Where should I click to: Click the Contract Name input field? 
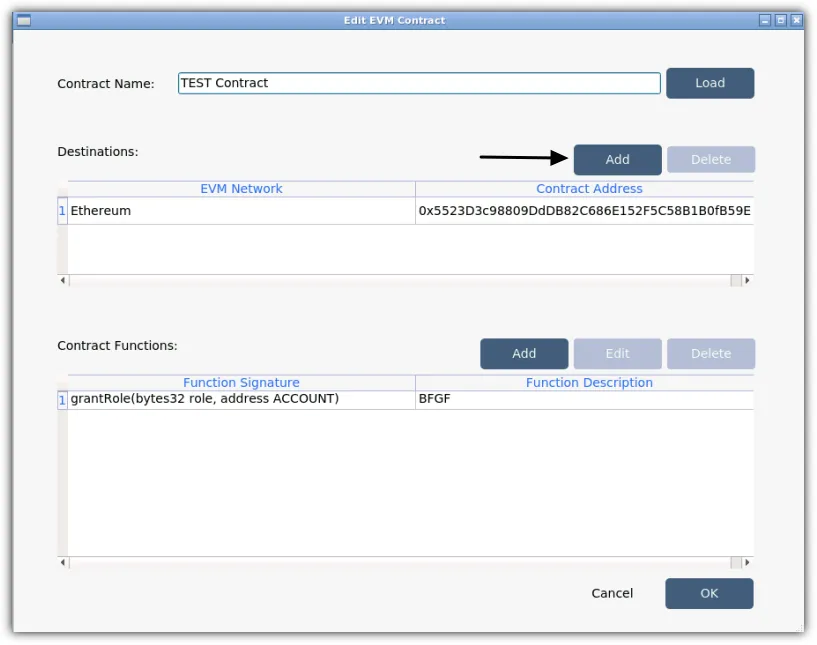419,83
